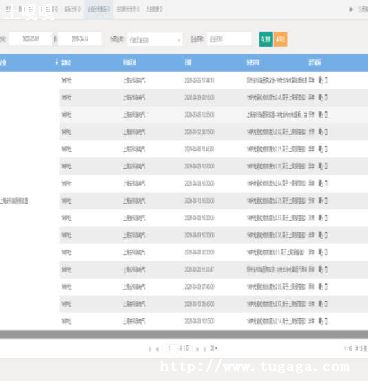Go to first page using pagination arrow
368x381 pixels.
tap(150, 349)
